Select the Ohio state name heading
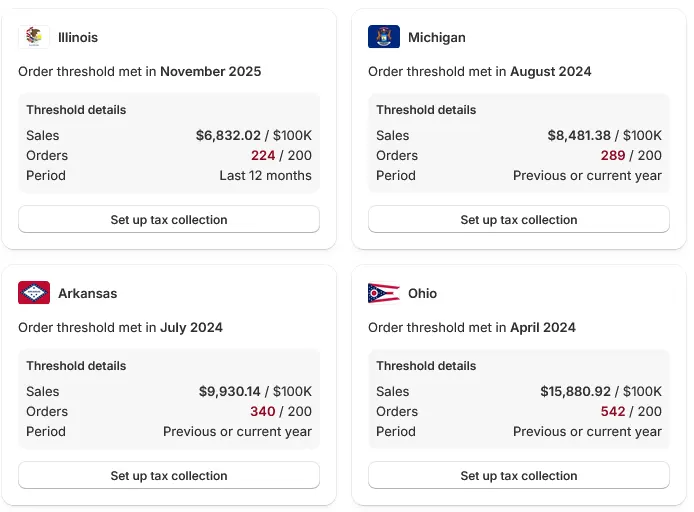 click(x=423, y=294)
